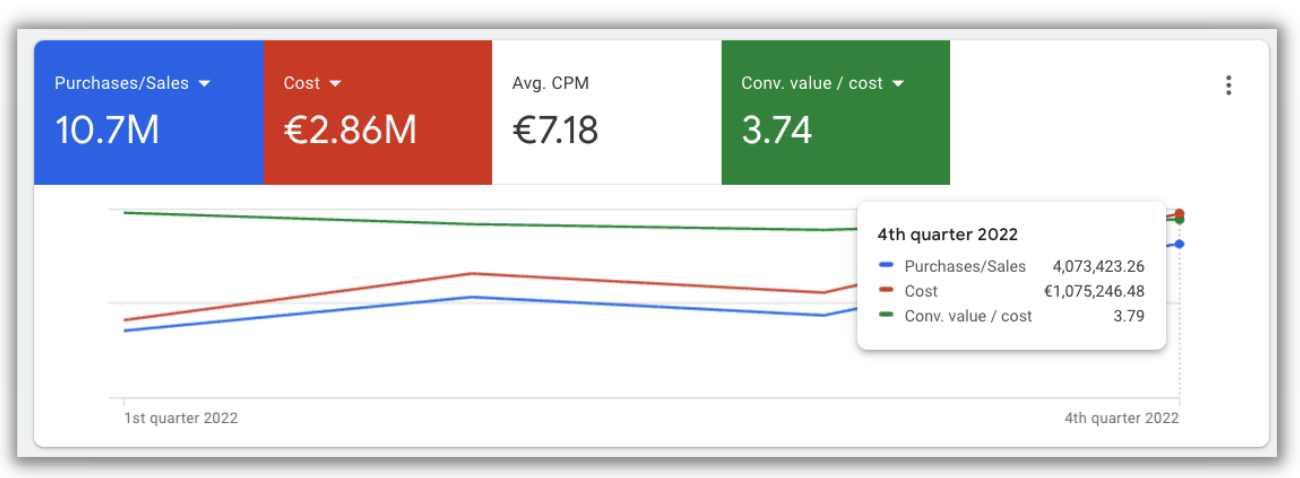Select the green Conv. value / cost card
This screenshot has height=478, width=1300.
836,113
